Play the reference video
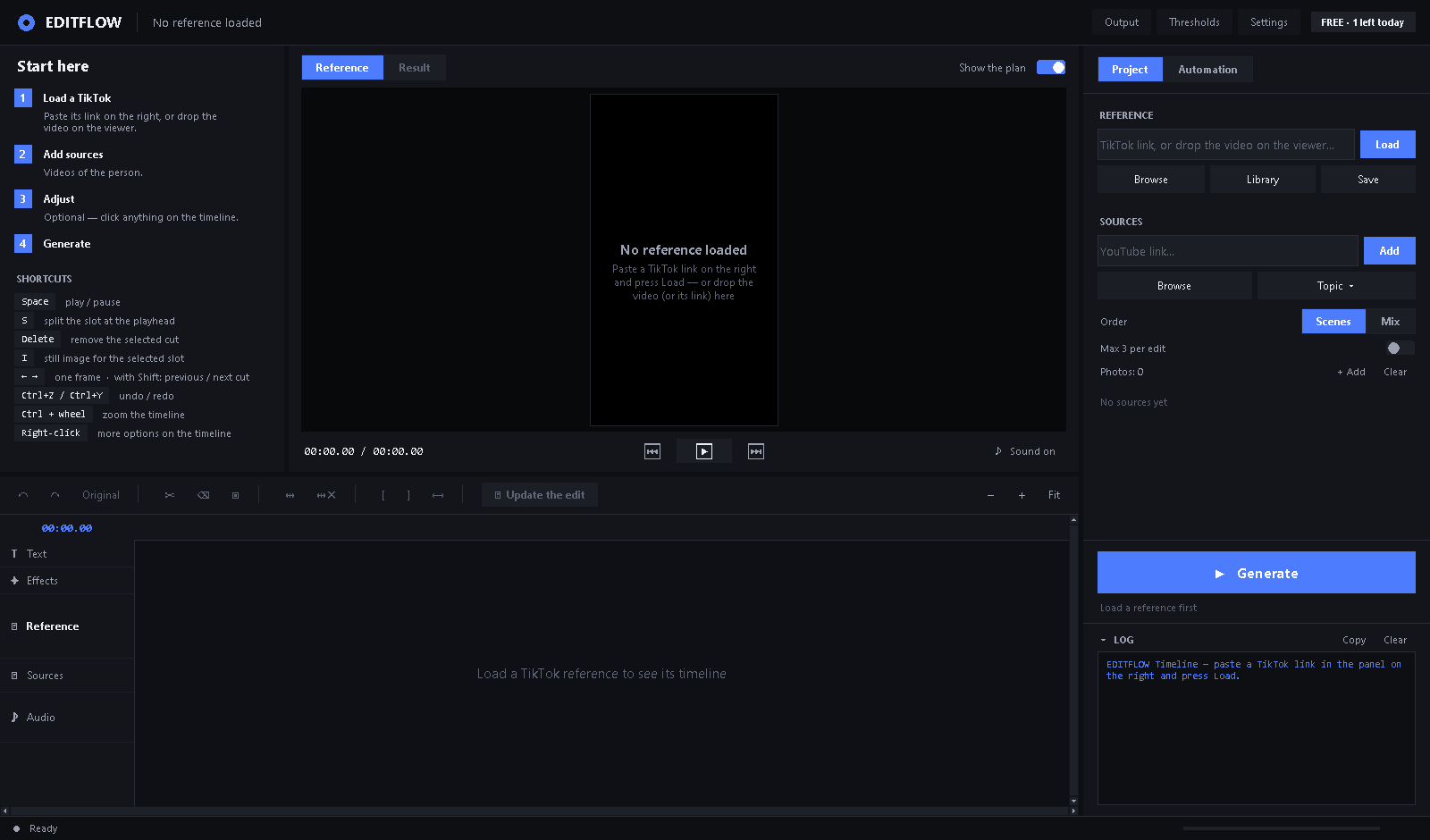 click(x=704, y=451)
